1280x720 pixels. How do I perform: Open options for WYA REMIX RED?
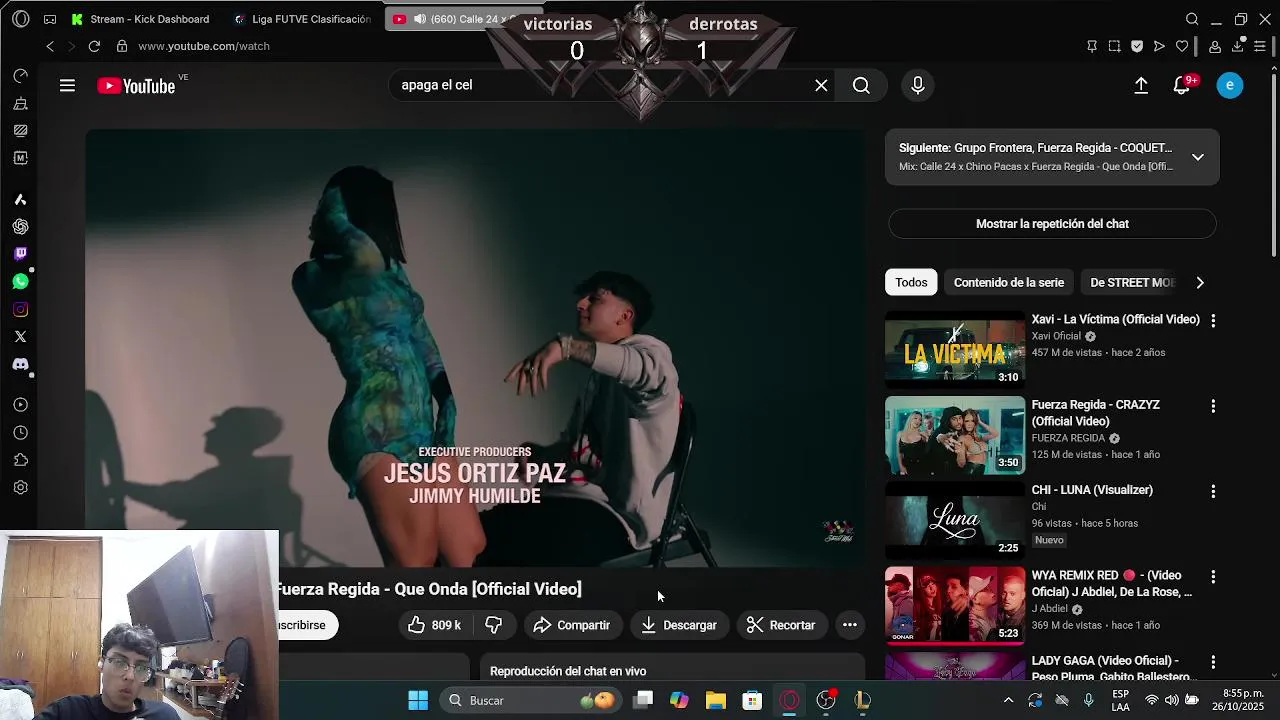pos(1213,577)
